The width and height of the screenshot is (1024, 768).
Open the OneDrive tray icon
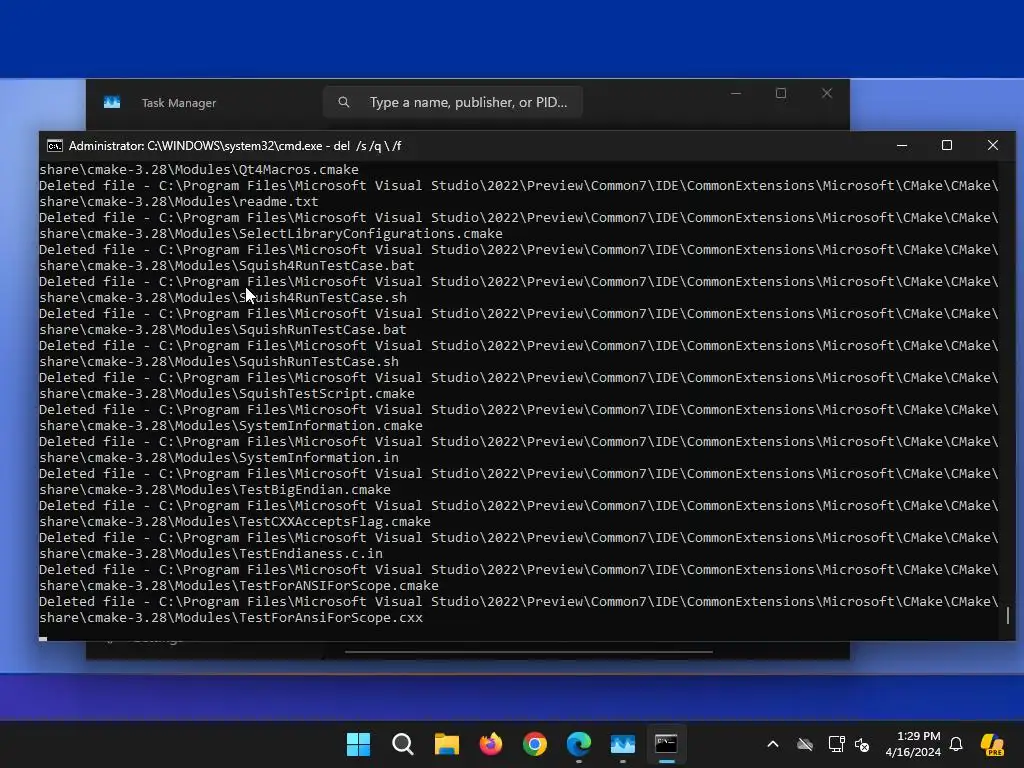coord(805,744)
